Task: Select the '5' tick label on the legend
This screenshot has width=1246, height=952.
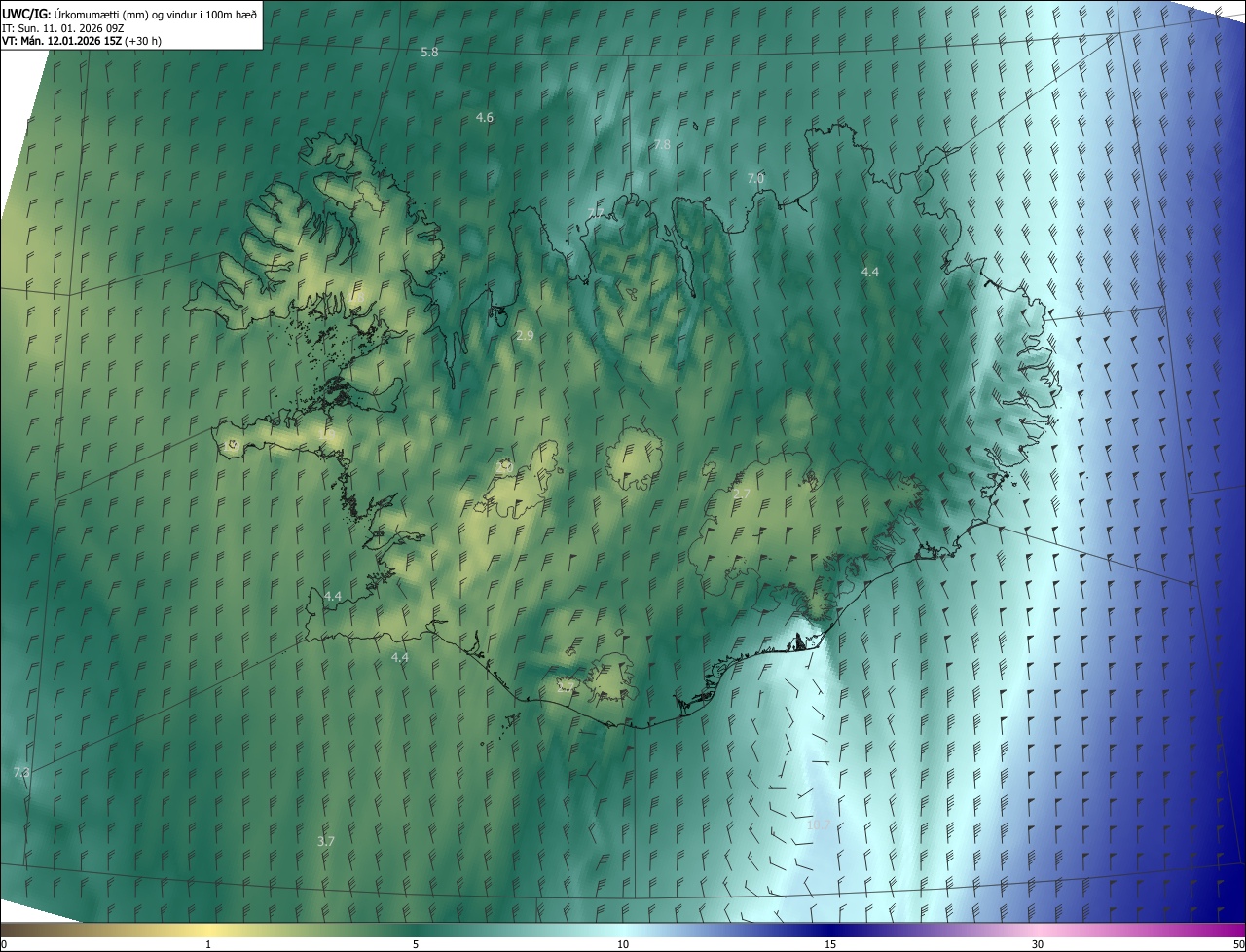Action: click(x=416, y=944)
